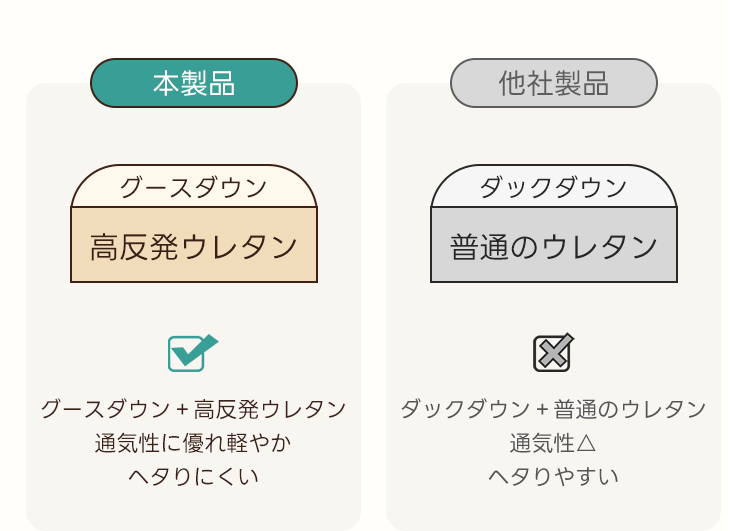The height and width of the screenshot is (531, 750).
Task: Click the plus sign between グースダウン and 高反発ウレタン
Action: pyautogui.click(x=181, y=409)
